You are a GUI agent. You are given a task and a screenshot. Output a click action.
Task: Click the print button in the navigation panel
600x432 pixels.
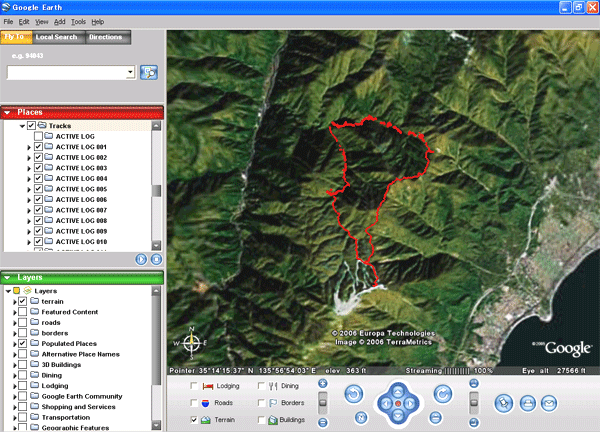click(x=527, y=402)
